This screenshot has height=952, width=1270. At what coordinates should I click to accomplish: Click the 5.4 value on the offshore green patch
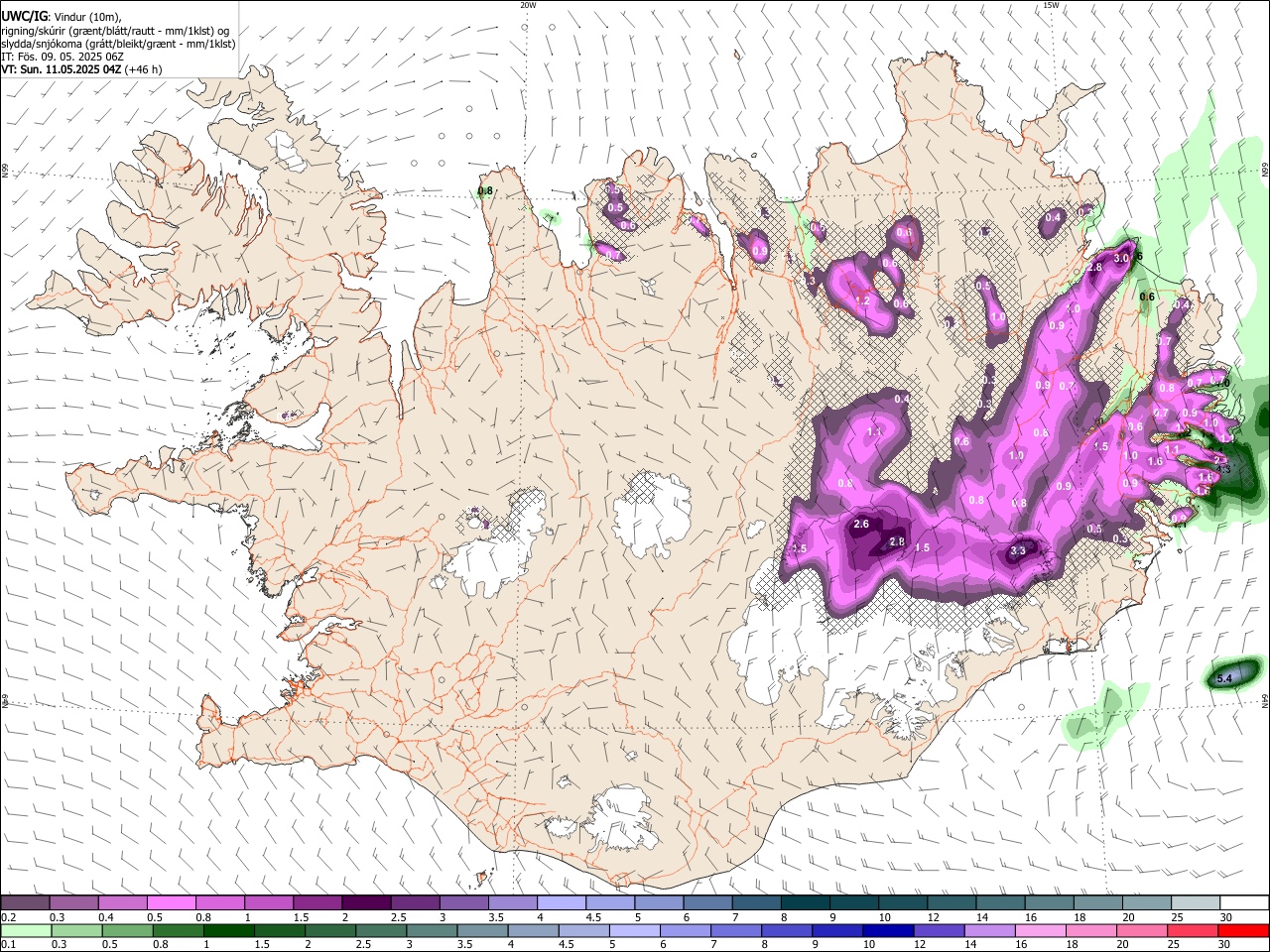click(1224, 678)
